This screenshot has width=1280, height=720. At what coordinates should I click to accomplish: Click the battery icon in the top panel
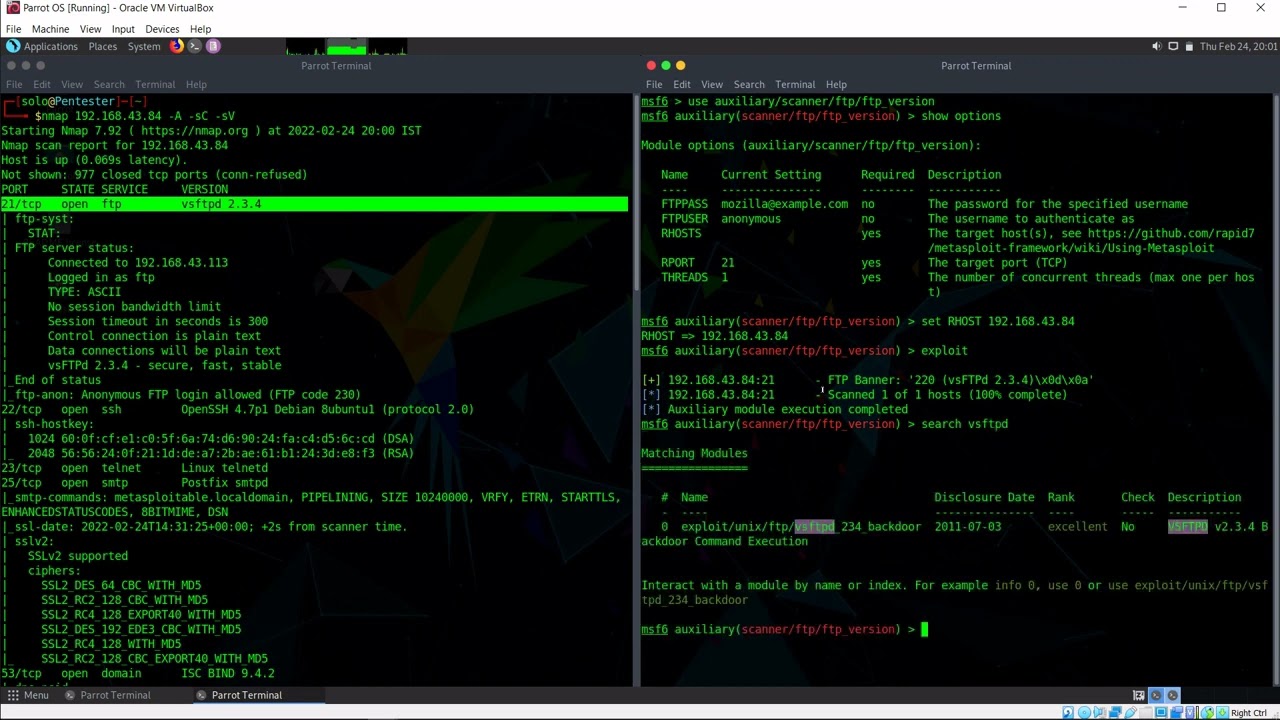click(1189, 46)
